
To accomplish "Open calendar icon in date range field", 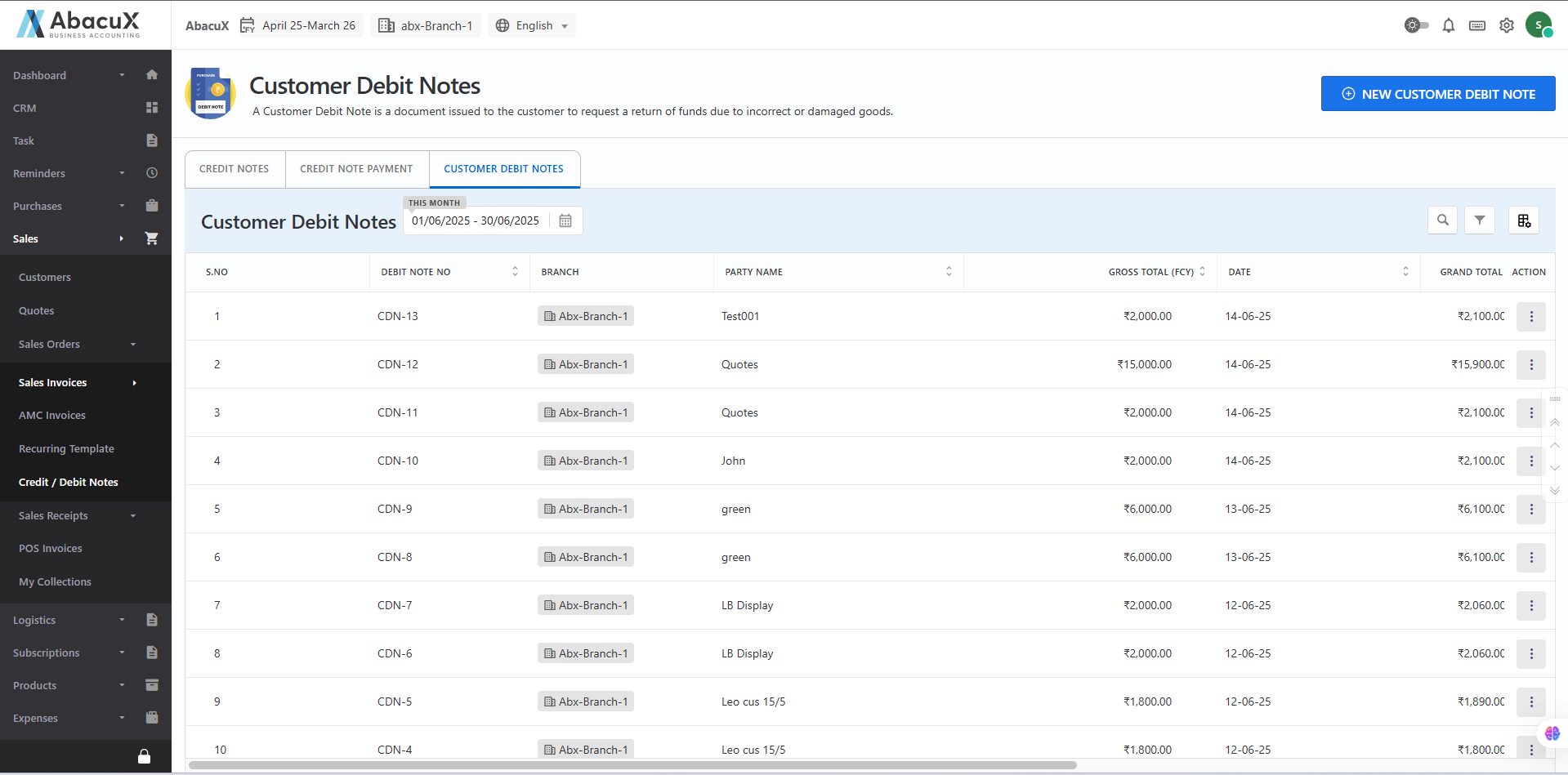I will tap(565, 221).
